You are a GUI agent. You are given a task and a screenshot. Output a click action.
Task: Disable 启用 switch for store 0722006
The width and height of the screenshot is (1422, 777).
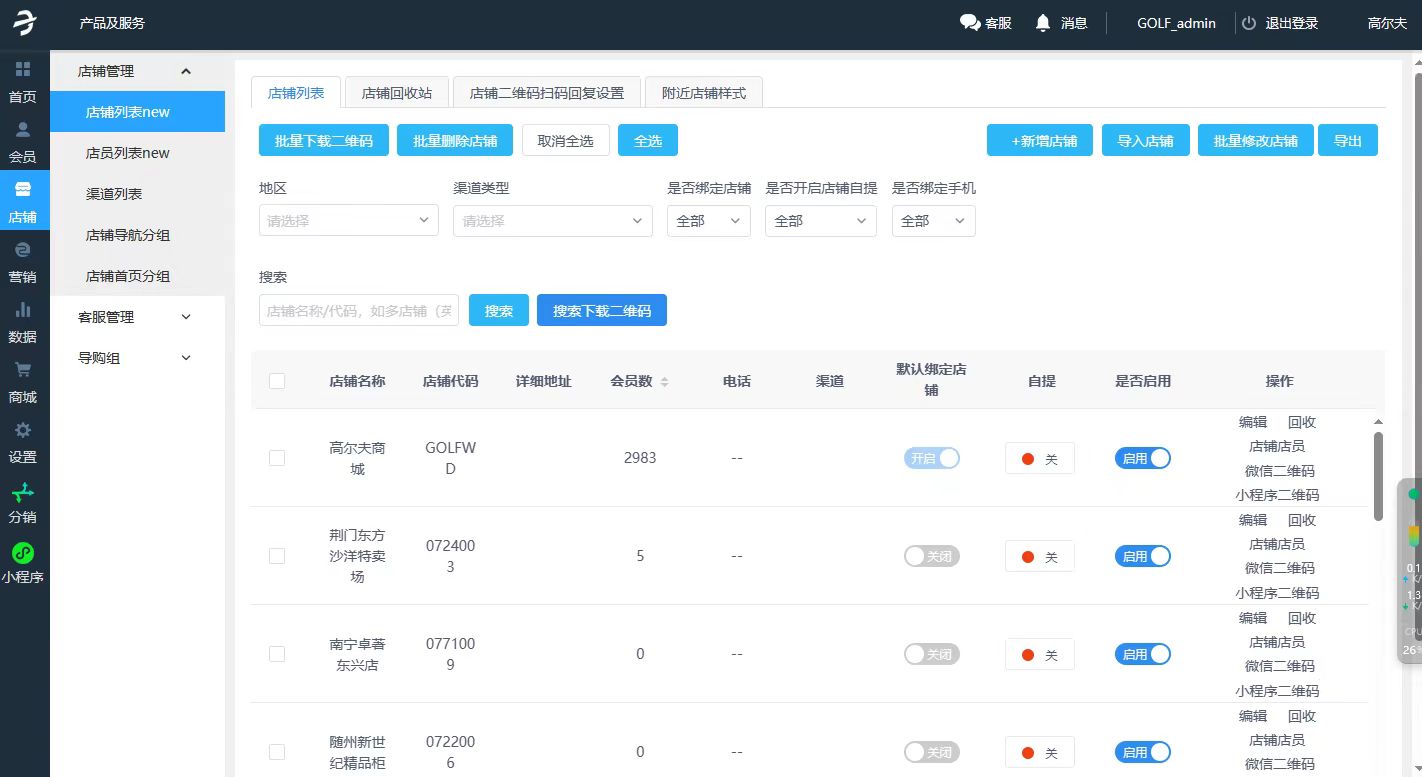pos(1143,752)
